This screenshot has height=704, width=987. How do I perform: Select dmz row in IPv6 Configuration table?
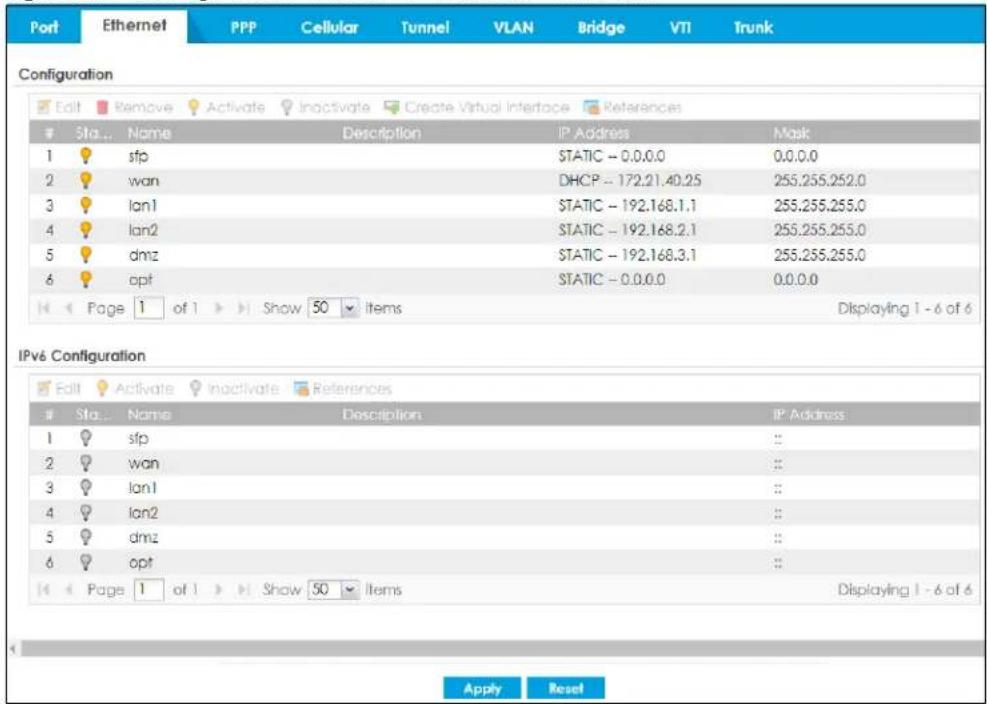(x=505, y=537)
